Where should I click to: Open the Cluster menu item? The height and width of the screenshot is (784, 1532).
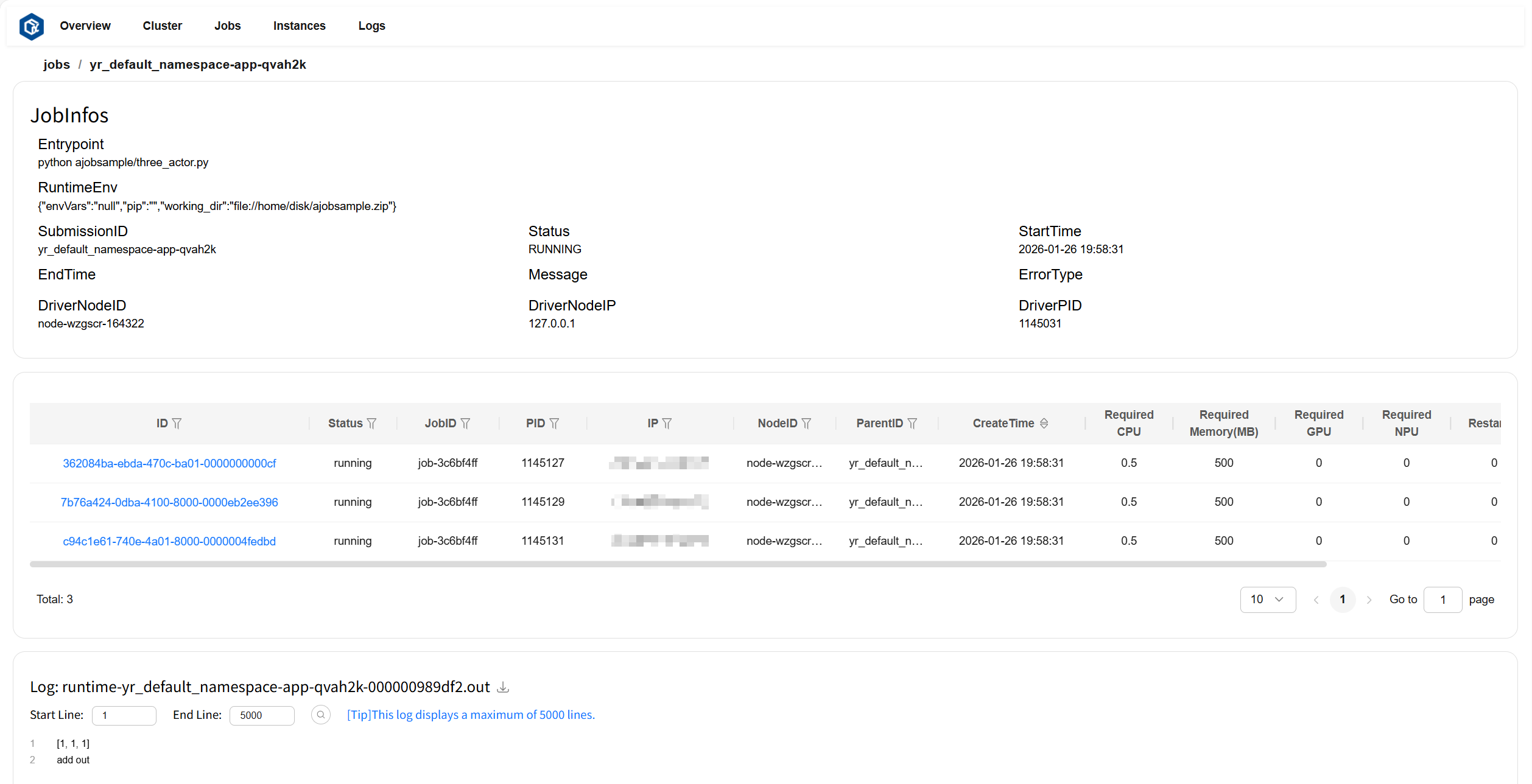tap(162, 26)
